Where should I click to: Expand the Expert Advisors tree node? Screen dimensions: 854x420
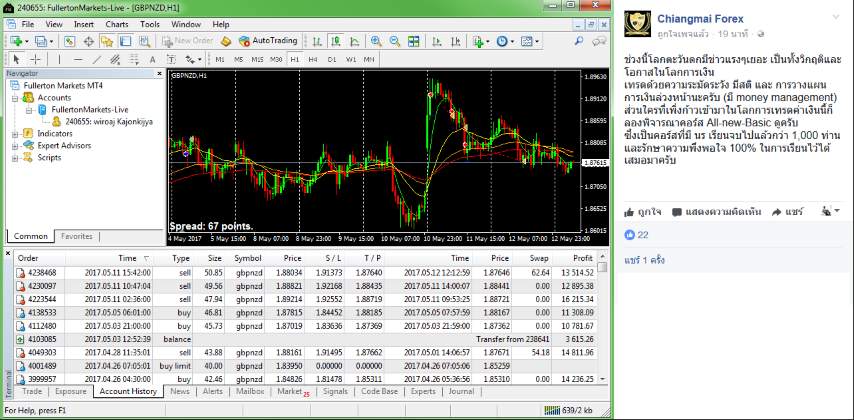click(x=15, y=146)
